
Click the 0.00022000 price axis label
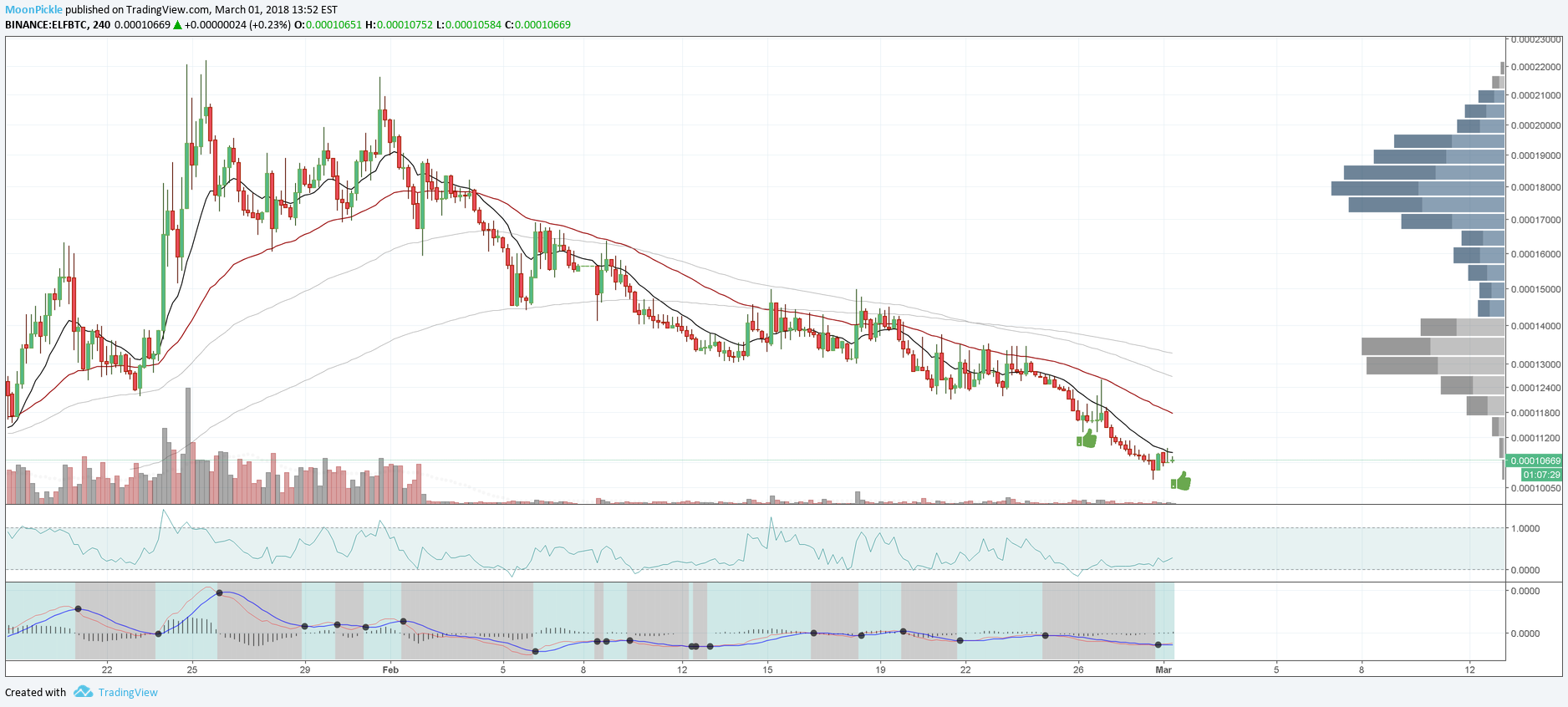(x=1535, y=67)
